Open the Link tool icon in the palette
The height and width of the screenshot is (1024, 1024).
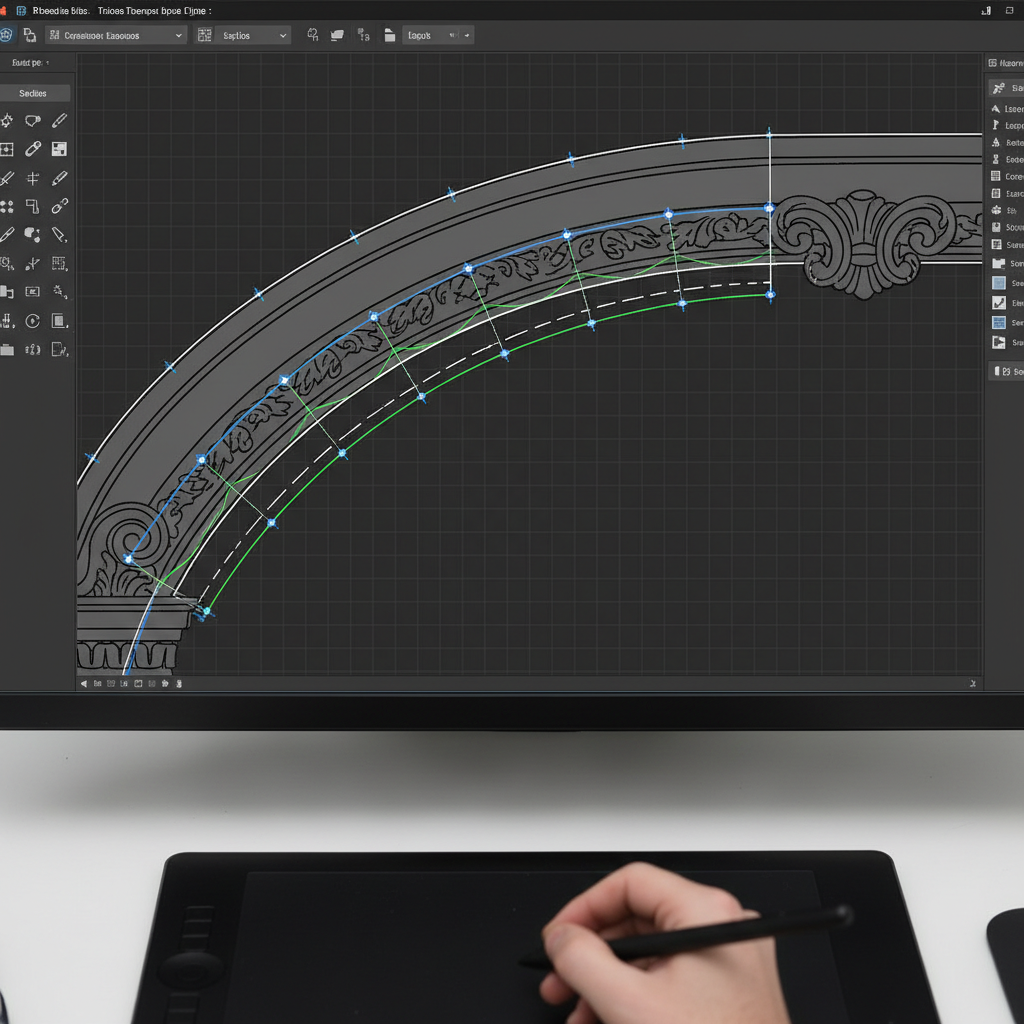(x=58, y=207)
